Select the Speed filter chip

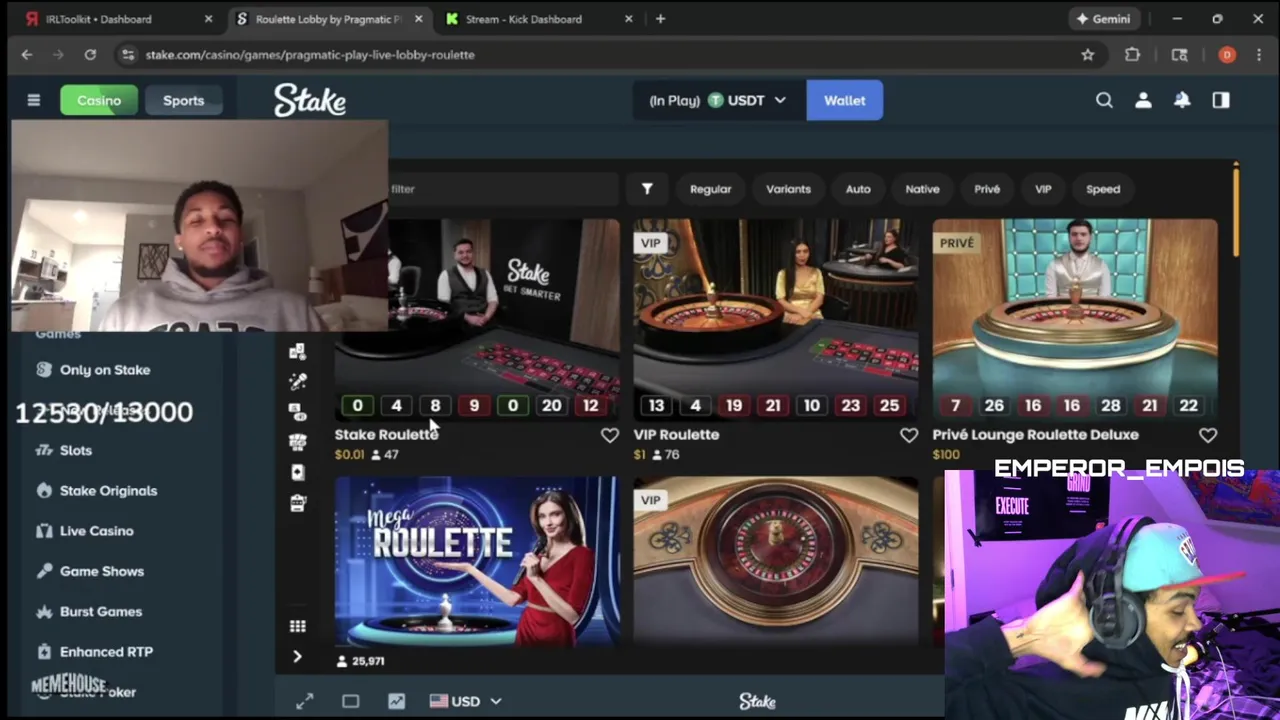[1103, 188]
